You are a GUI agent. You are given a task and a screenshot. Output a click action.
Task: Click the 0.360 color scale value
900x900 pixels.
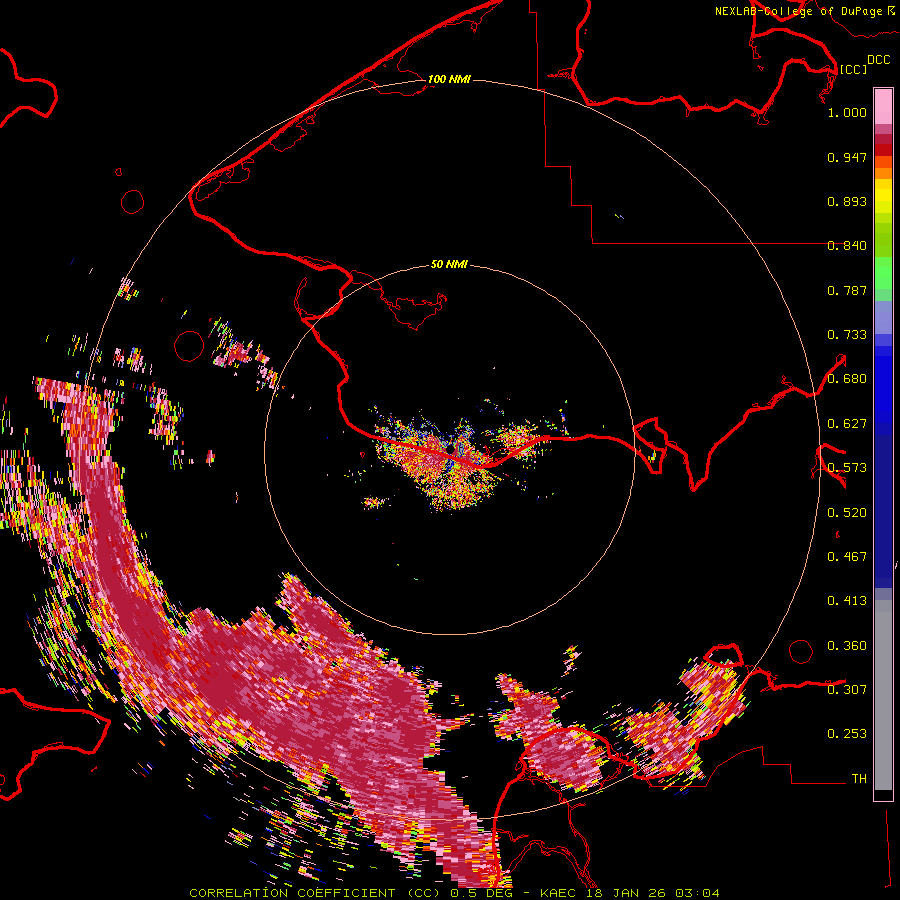point(847,646)
